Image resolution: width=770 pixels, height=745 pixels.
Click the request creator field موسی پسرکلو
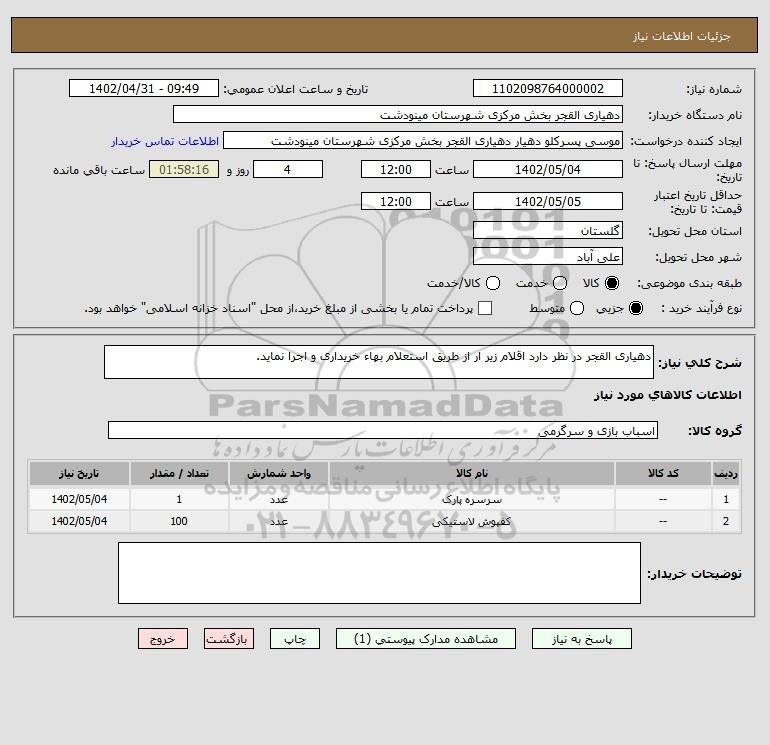point(423,141)
